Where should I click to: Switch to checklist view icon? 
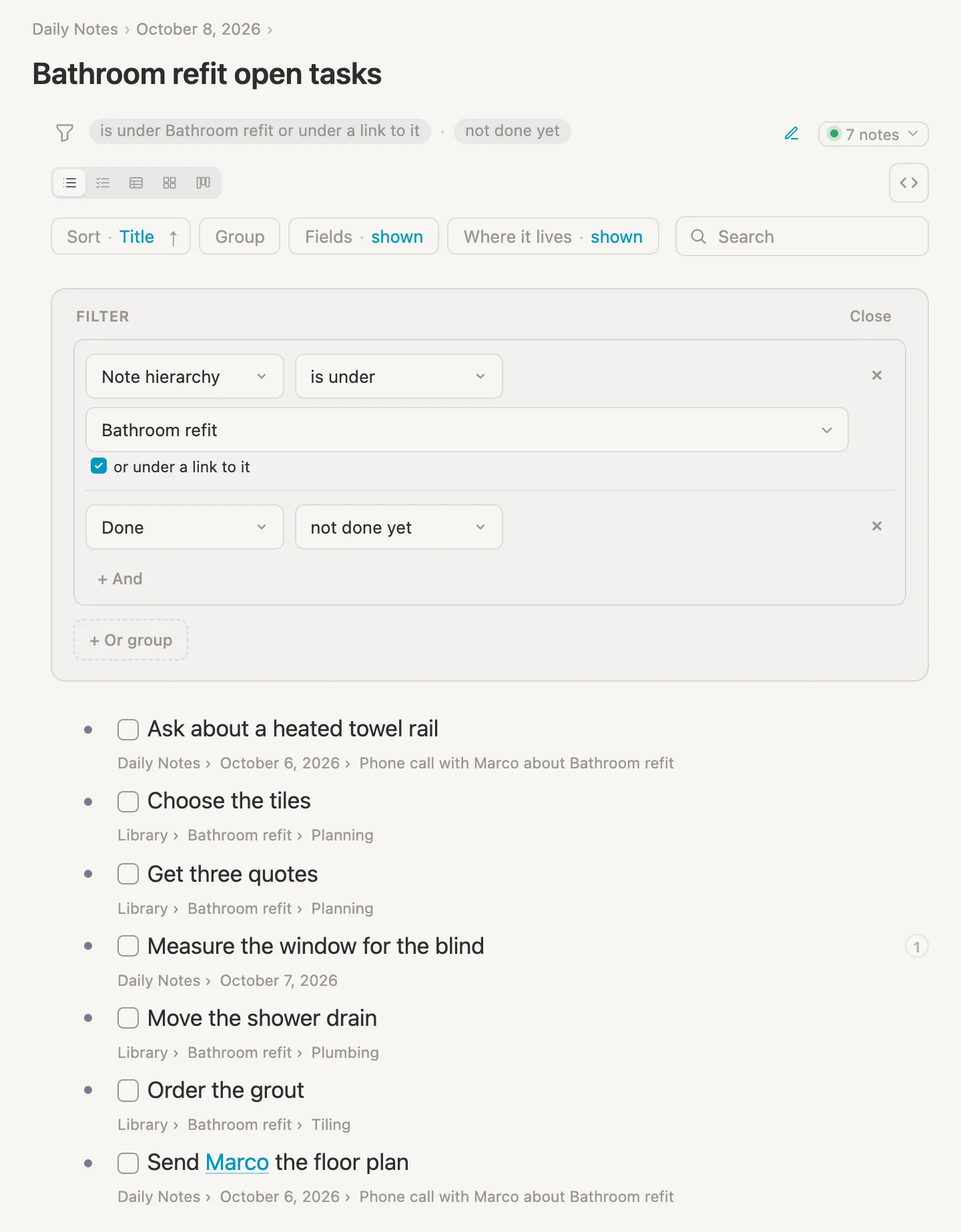click(x=103, y=183)
